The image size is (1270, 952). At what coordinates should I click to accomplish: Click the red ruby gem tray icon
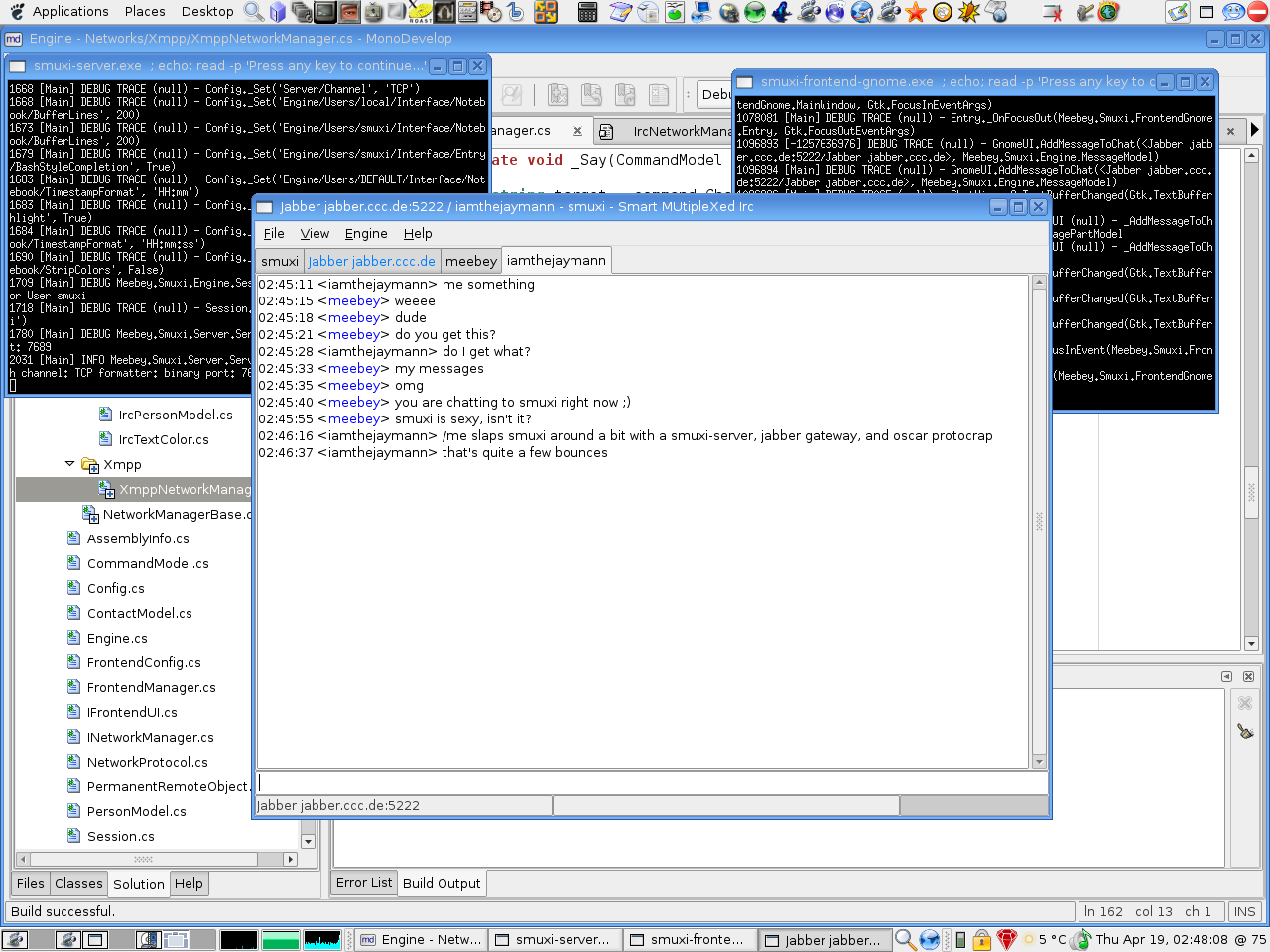[1006, 939]
